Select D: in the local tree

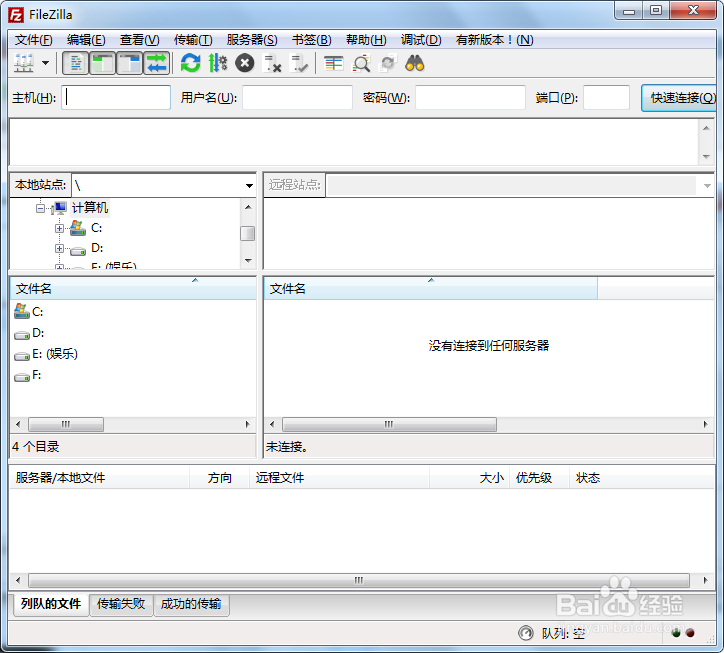(x=97, y=248)
